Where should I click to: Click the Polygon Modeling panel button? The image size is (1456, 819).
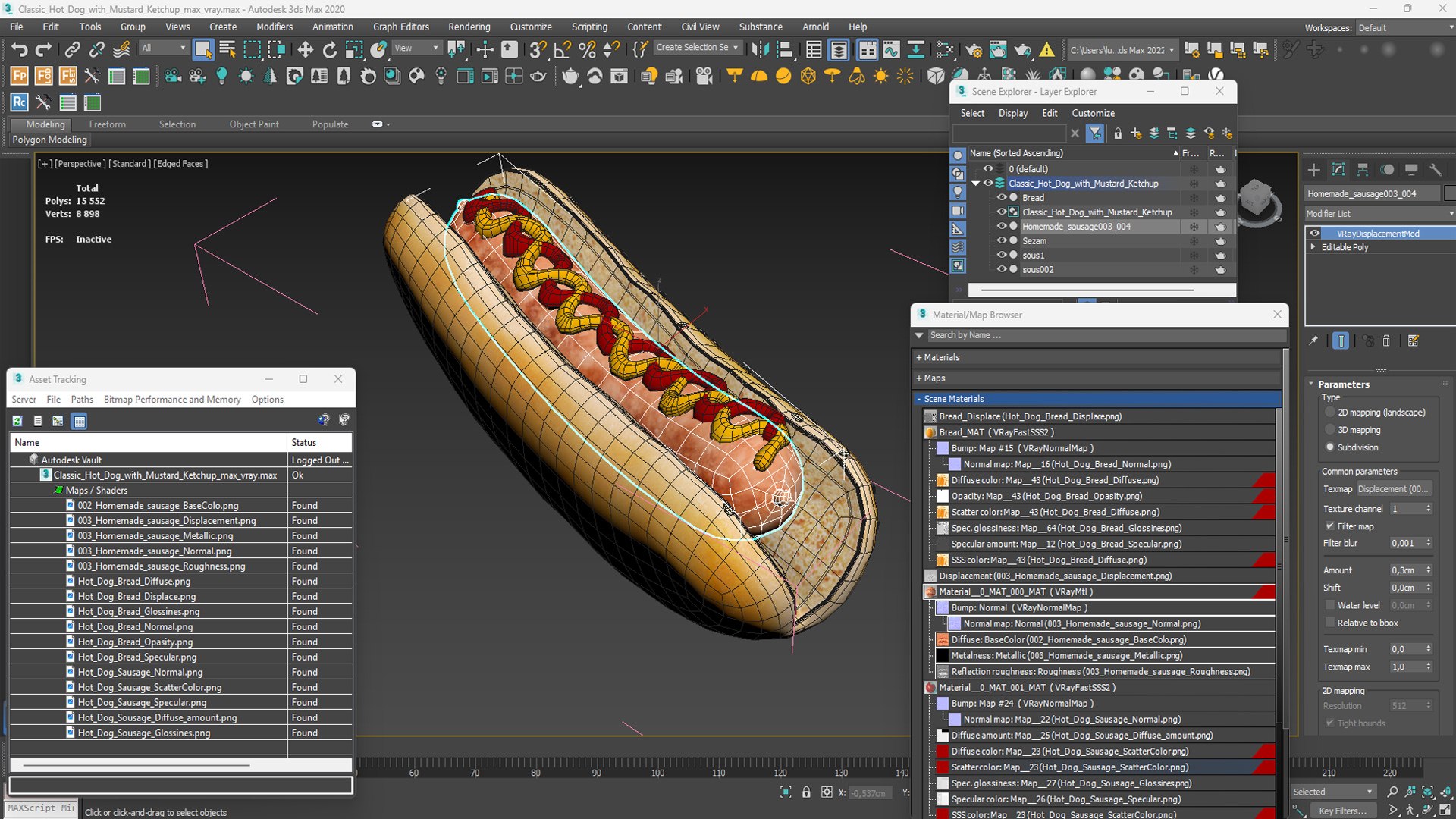(50, 140)
